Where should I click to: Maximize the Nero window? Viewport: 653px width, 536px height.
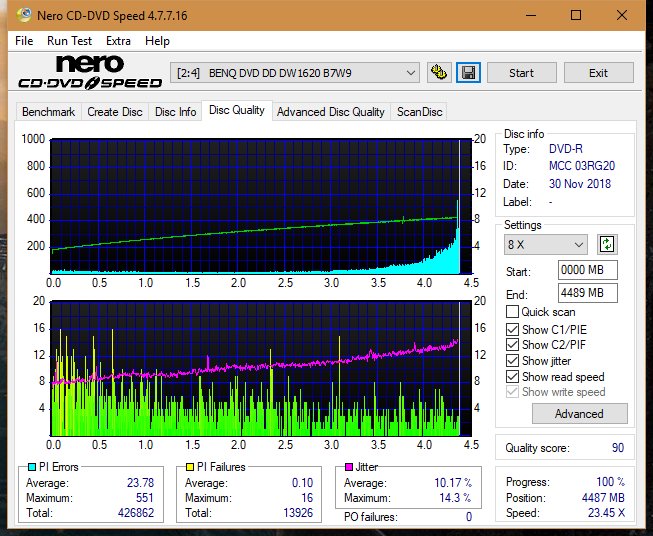point(576,15)
